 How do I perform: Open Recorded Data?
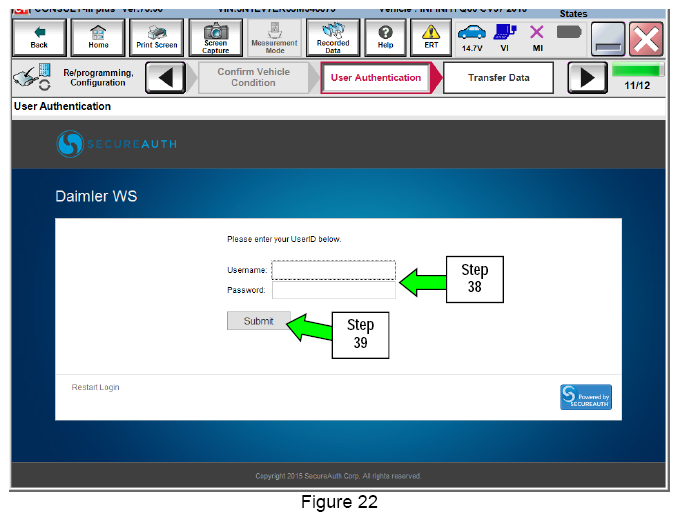[x=333, y=38]
